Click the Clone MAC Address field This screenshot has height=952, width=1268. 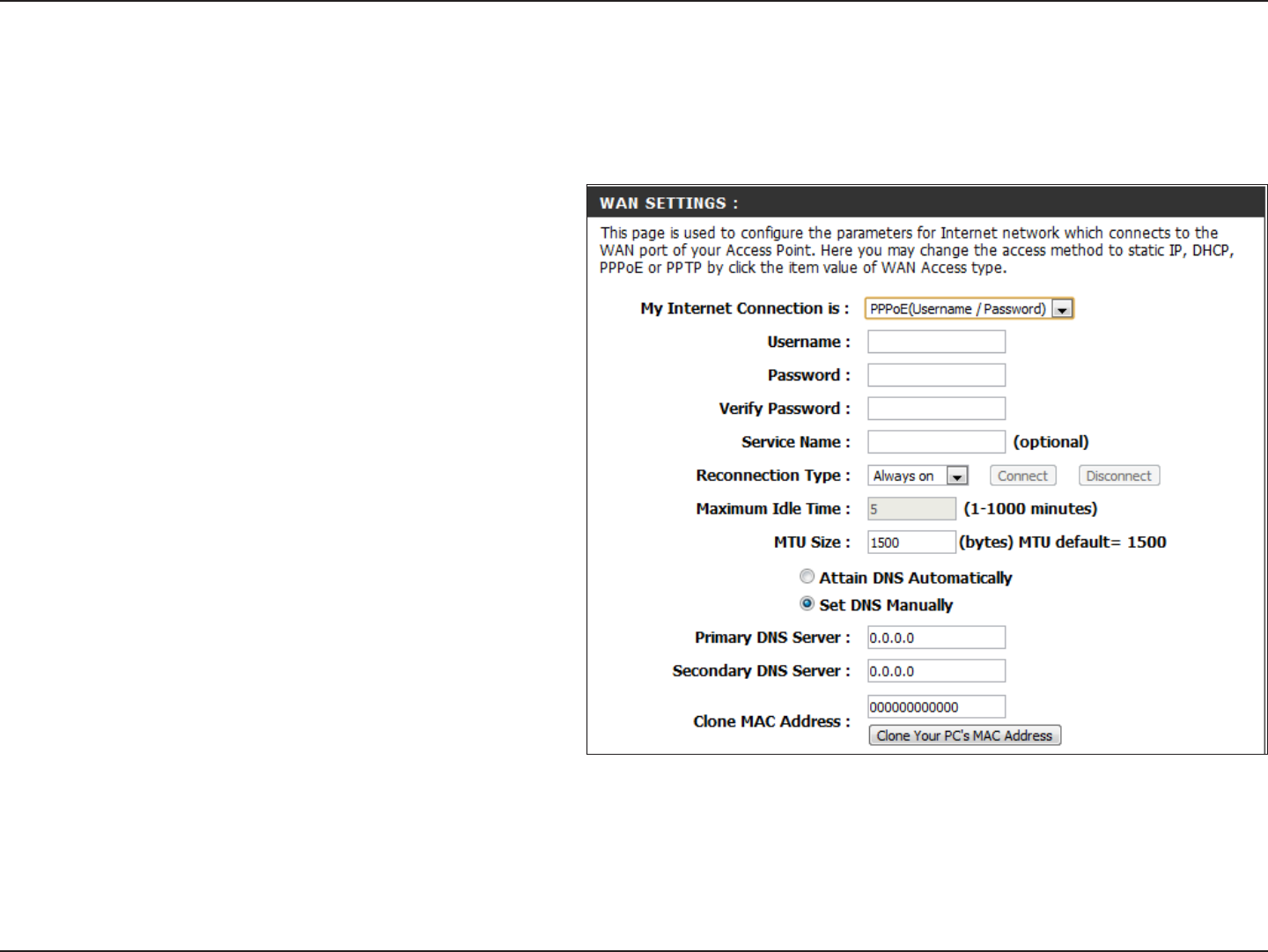(936, 707)
